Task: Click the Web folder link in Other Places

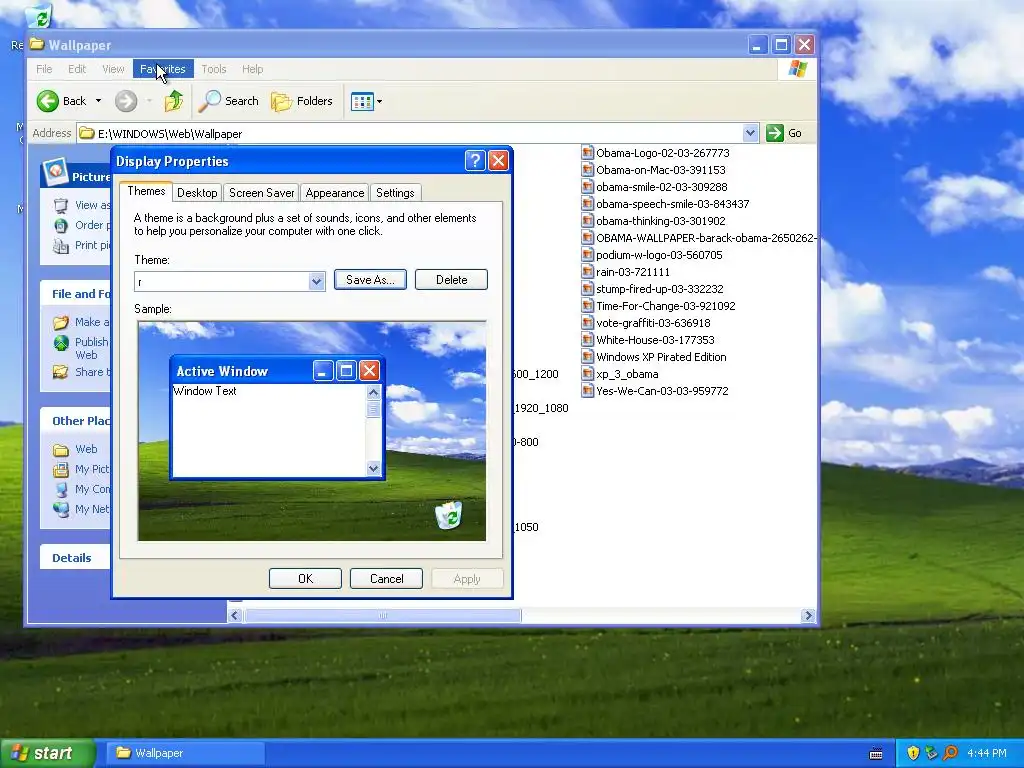Action: pos(86,449)
